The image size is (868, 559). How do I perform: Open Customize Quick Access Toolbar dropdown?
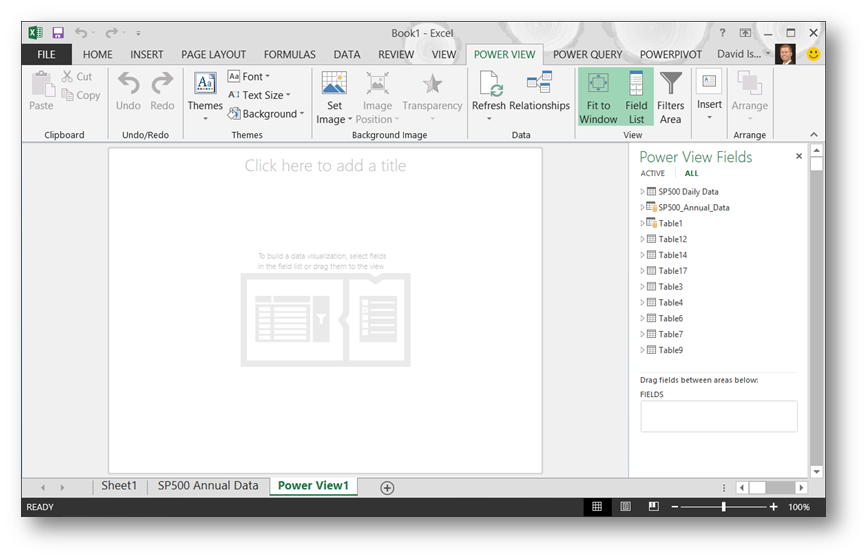tap(138, 33)
